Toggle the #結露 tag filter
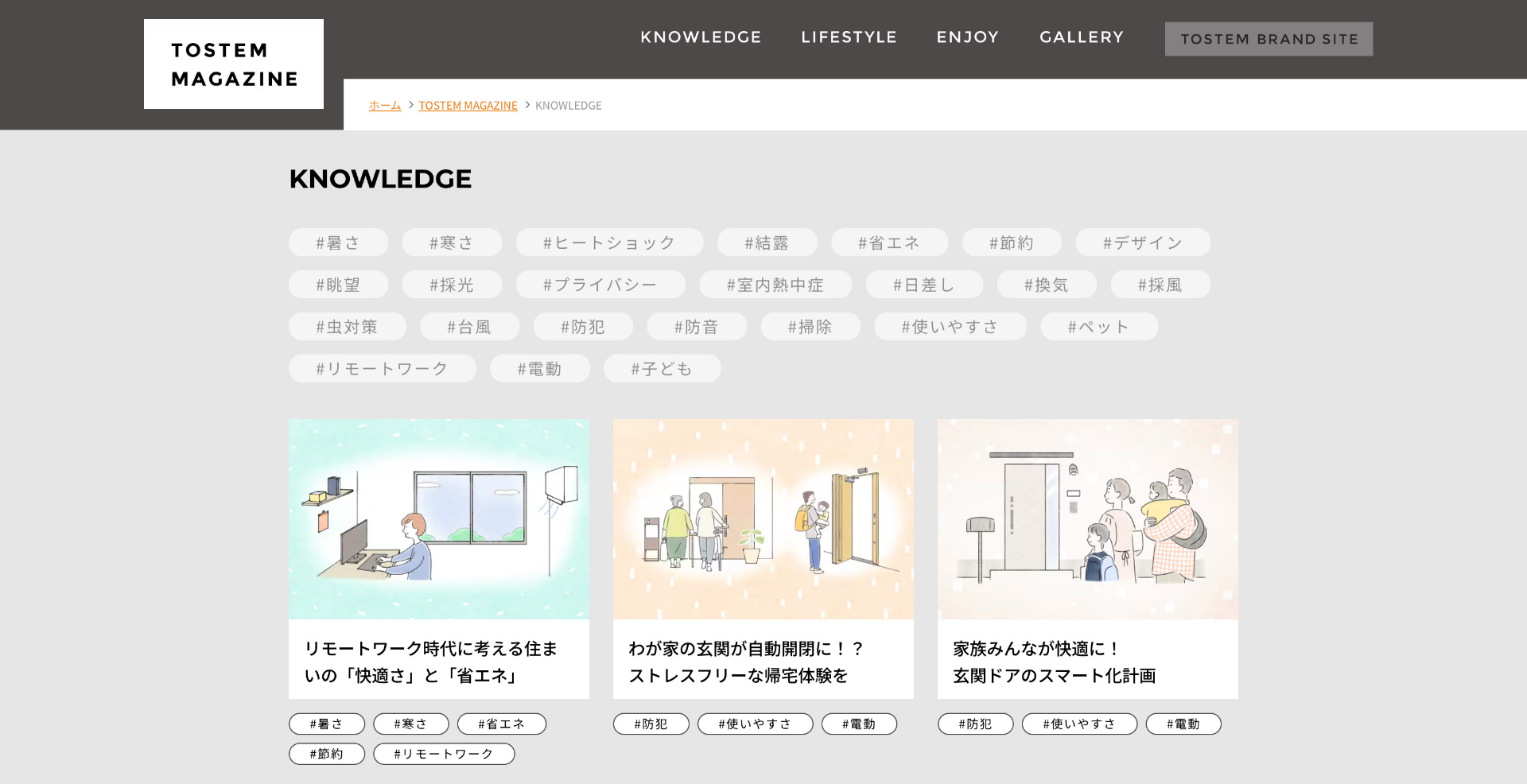1527x784 pixels. coord(767,243)
